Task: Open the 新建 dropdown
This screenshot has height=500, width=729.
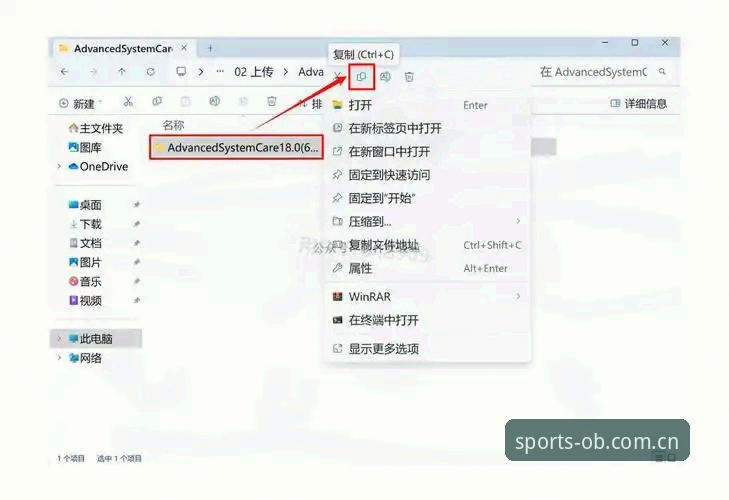Action: coord(81,103)
